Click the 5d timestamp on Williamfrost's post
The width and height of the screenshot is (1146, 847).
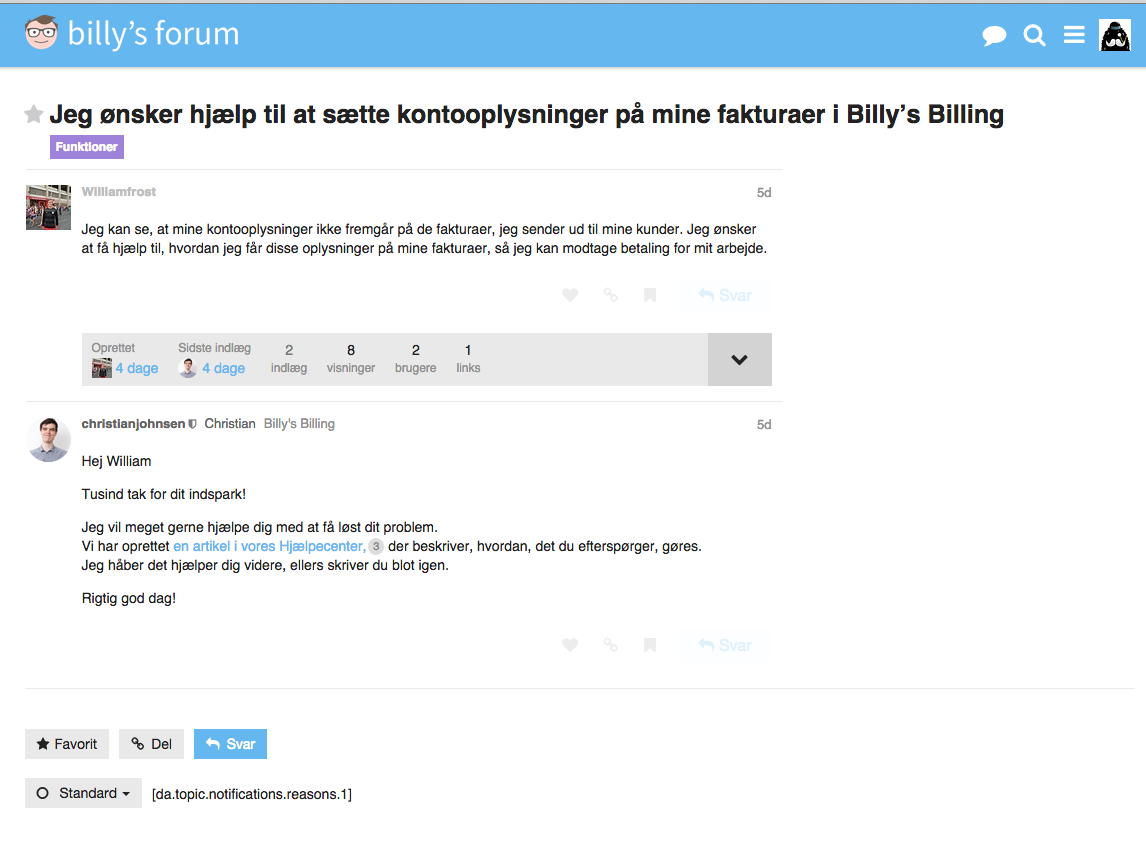pos(764,192)
